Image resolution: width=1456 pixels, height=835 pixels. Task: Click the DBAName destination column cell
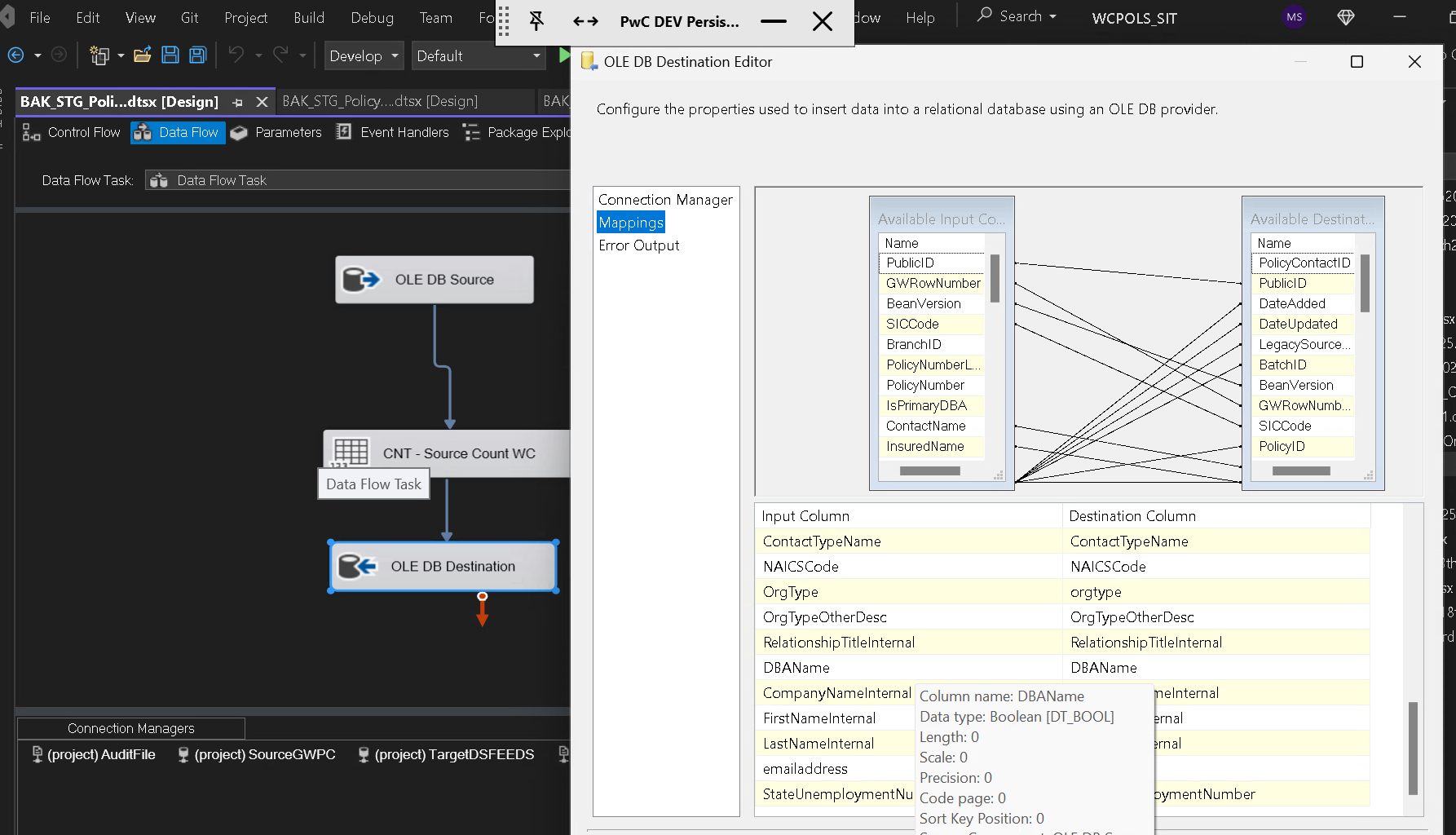pyautogui.click(x=1217, y=668)
